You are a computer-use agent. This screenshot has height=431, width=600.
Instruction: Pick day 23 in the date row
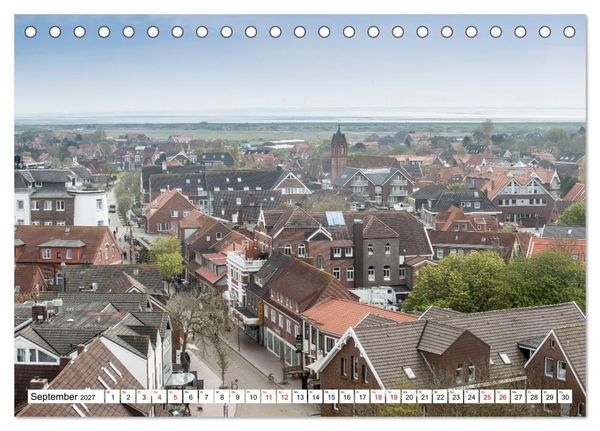click(456, 397)
